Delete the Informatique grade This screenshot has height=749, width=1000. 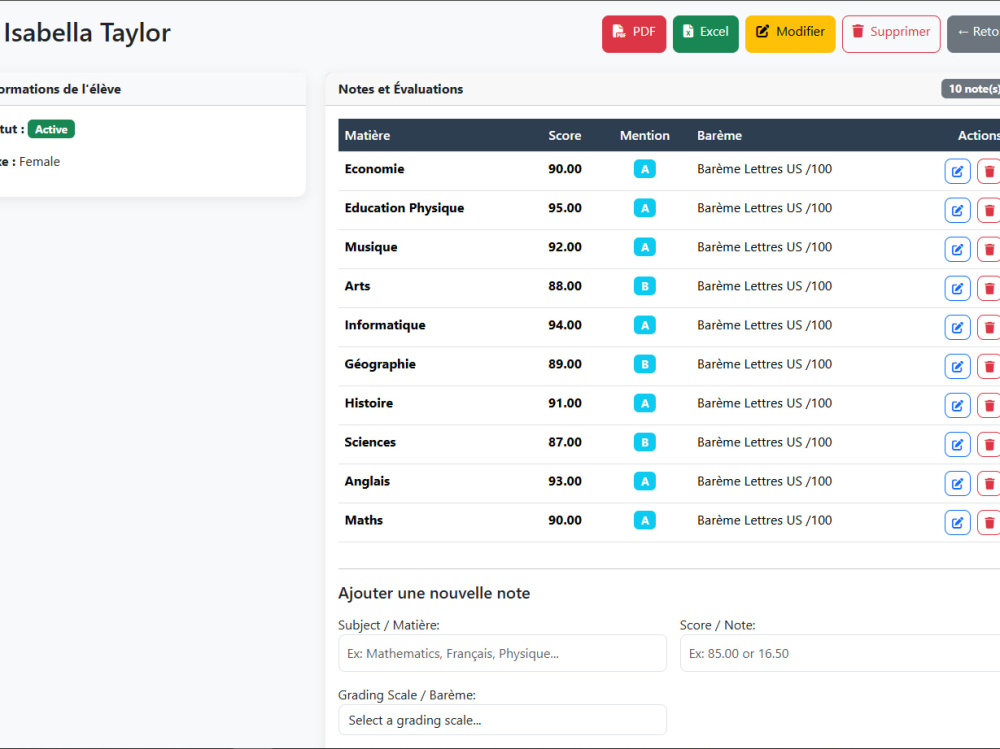[x=989, y=327]
